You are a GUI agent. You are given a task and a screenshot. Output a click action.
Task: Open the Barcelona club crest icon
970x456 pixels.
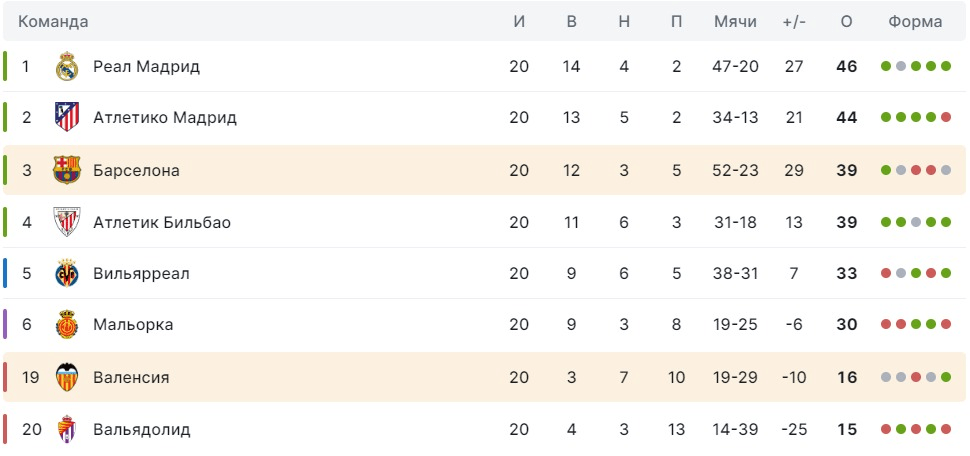tap(67, 170)
